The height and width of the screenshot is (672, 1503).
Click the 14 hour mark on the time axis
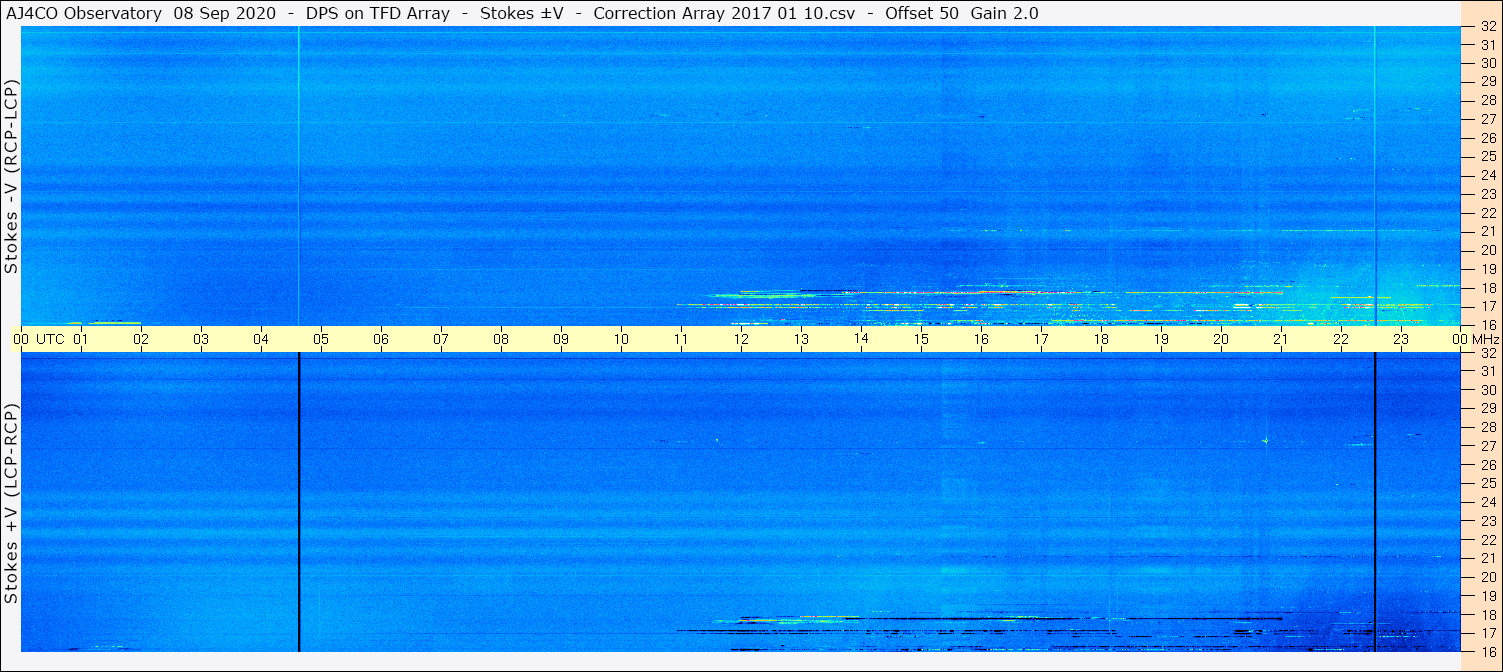tap(861, 339)
